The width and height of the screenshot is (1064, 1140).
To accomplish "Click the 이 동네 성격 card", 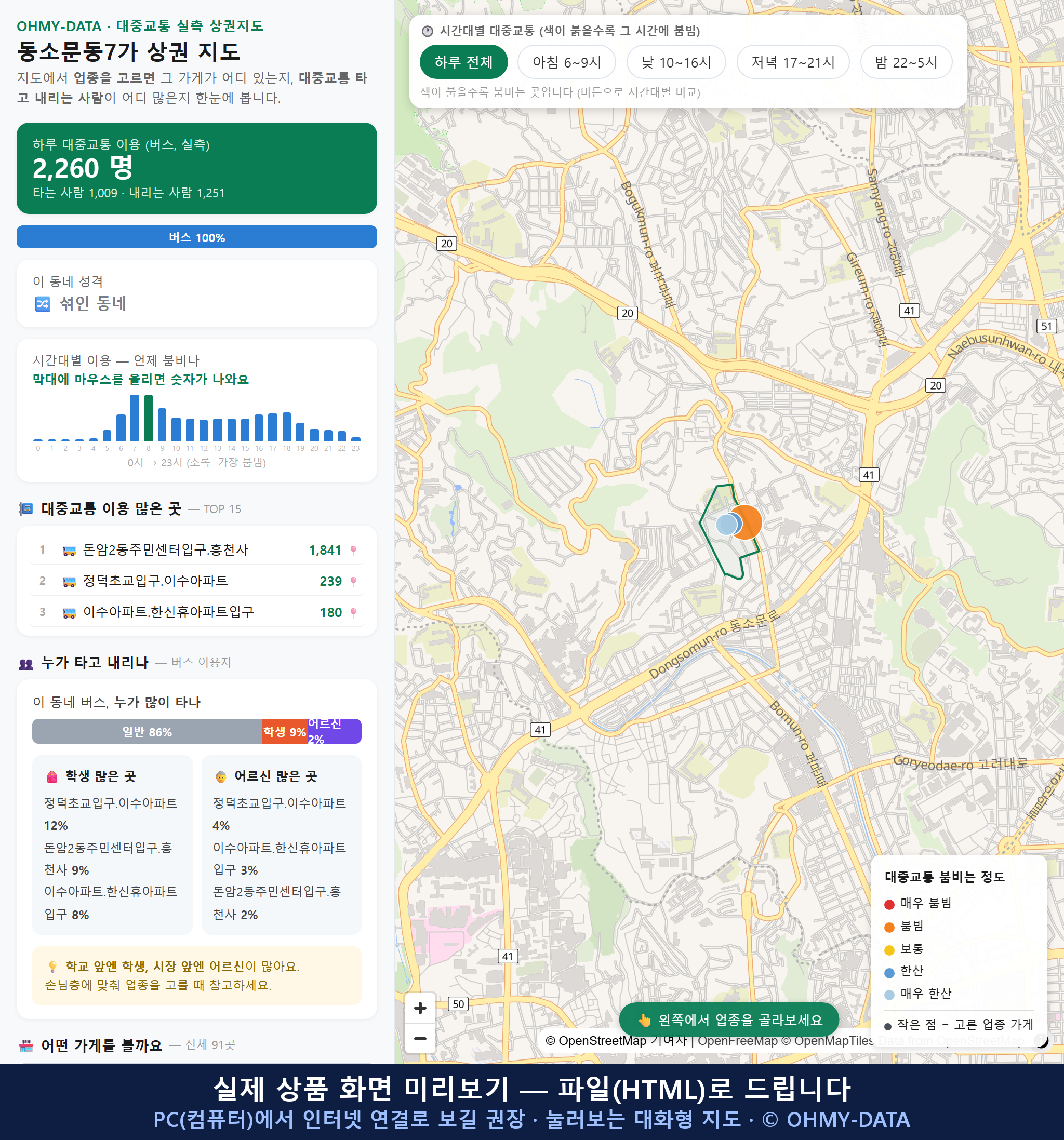I will click(197, 293).
